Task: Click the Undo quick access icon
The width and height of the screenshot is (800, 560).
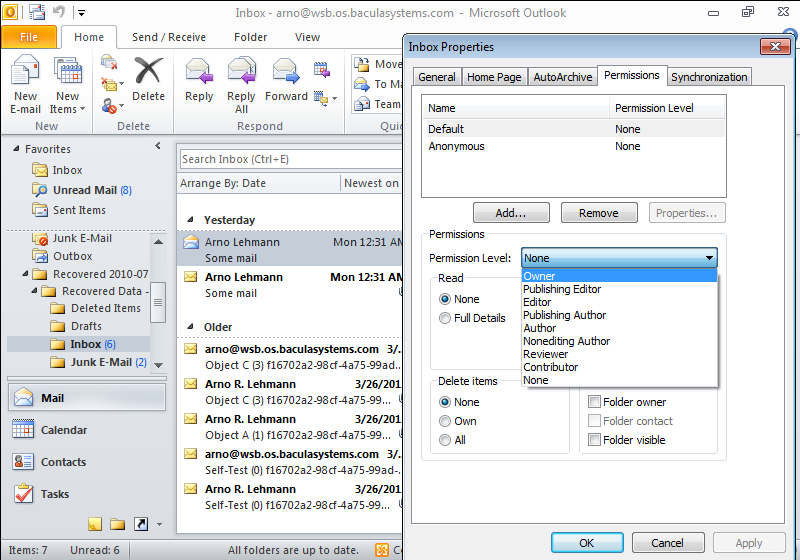Action: pyautogui.click(x=59, y=11)
